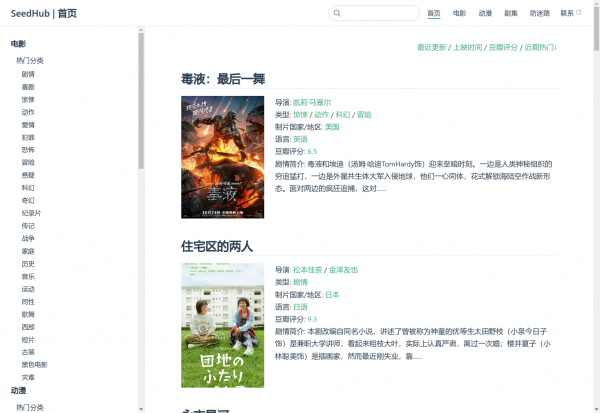Click 冒险 genre link under 毒液
The image size is (600, 413).
364,115
